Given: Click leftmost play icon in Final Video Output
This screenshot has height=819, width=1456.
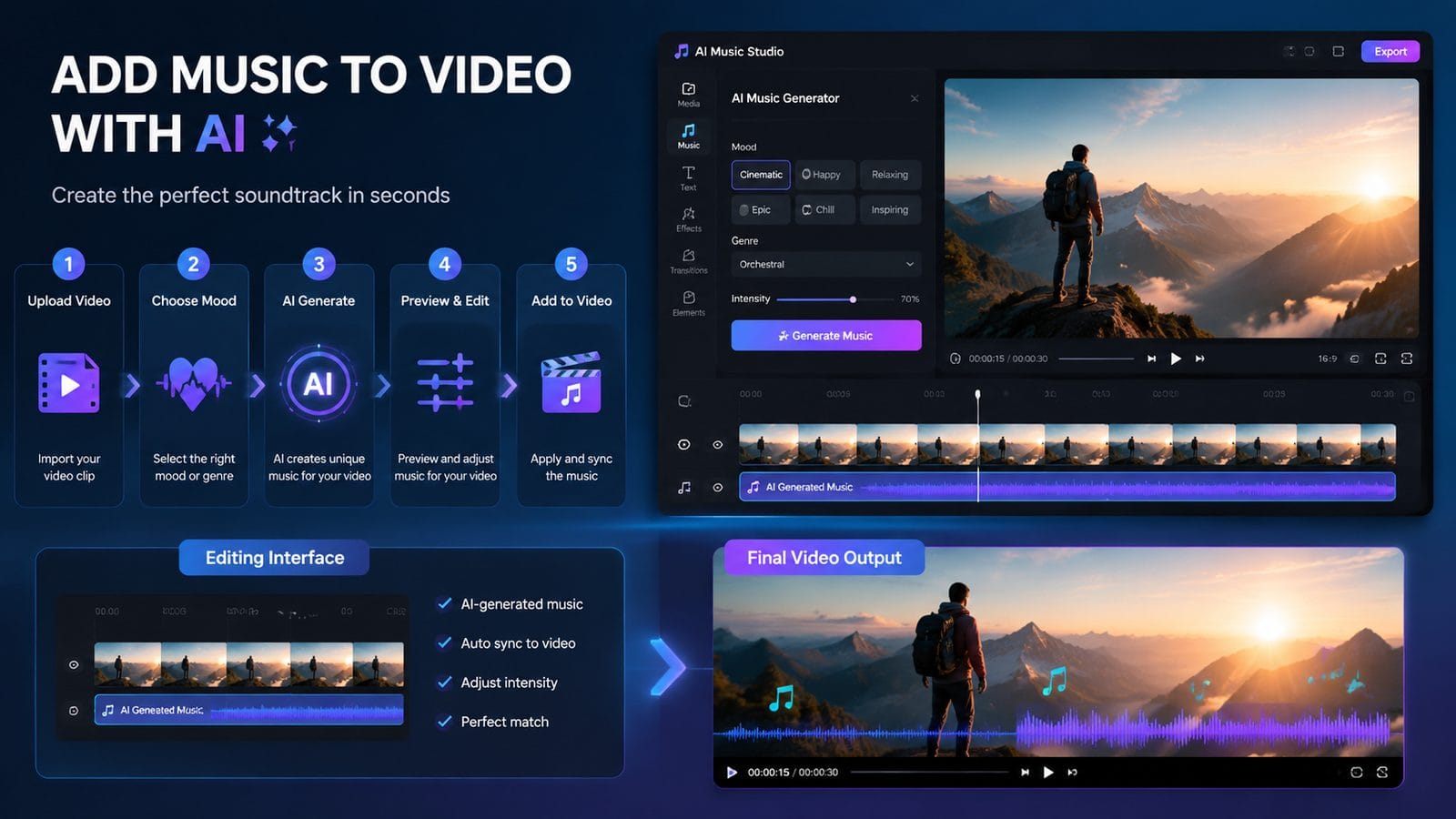Looking at the screenshot, I should click(732, 772).
